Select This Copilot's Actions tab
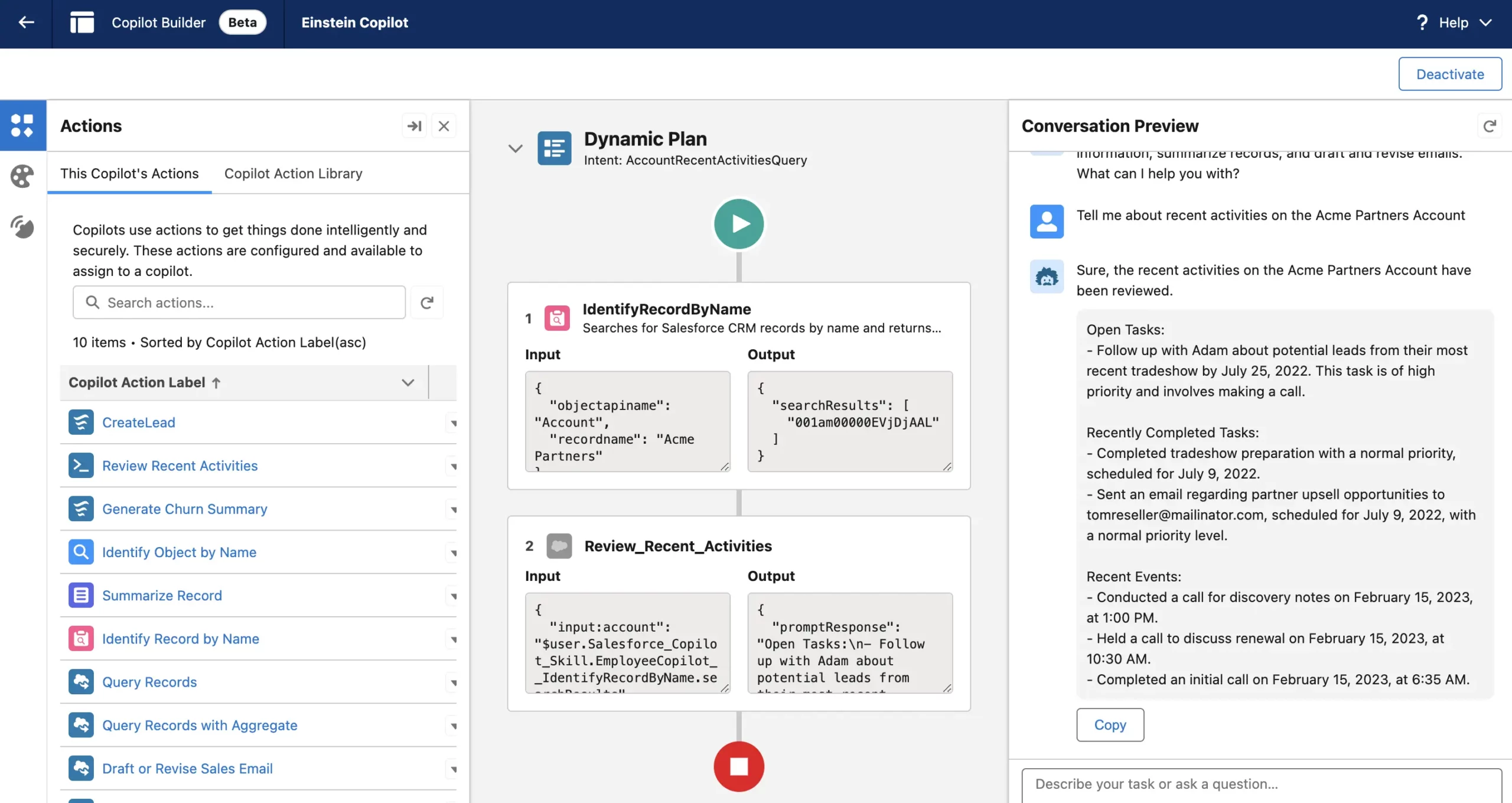The image size is (1512, 803). click(x=129, y=174)
